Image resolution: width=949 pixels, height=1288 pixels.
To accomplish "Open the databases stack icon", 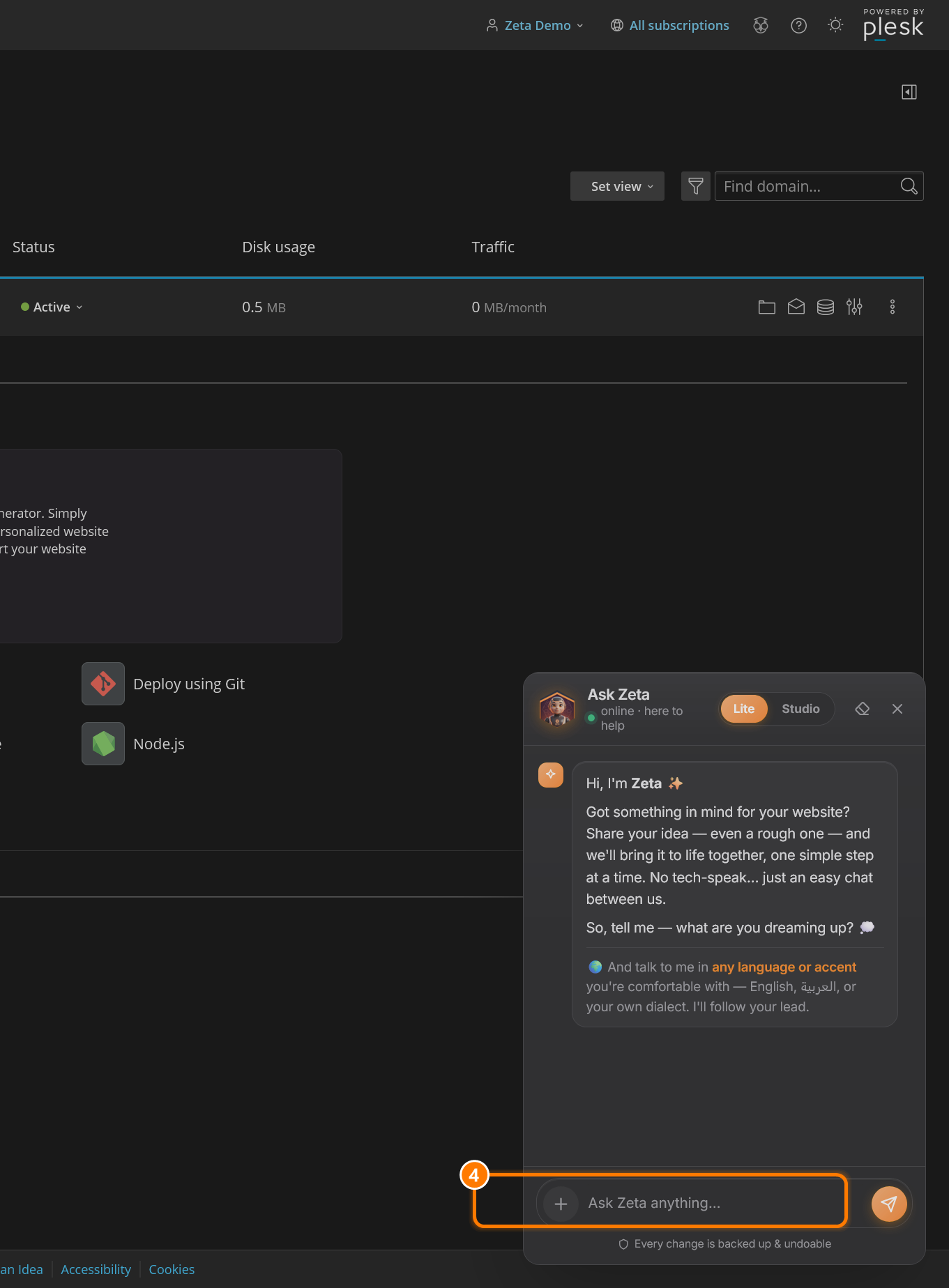I will click(x=825, y=307).
